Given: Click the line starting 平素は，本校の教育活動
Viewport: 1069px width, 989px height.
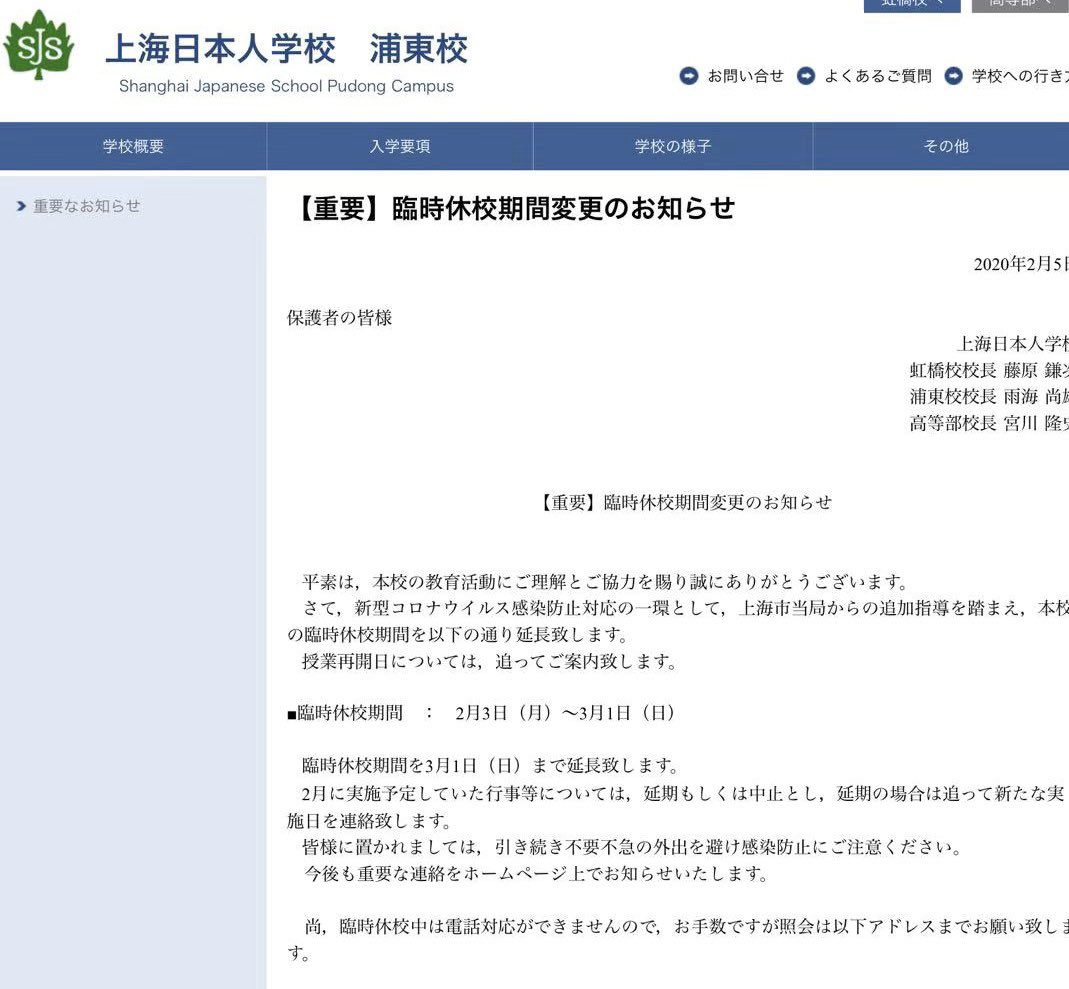Looking at the screenshot, I should pos(605,582).
